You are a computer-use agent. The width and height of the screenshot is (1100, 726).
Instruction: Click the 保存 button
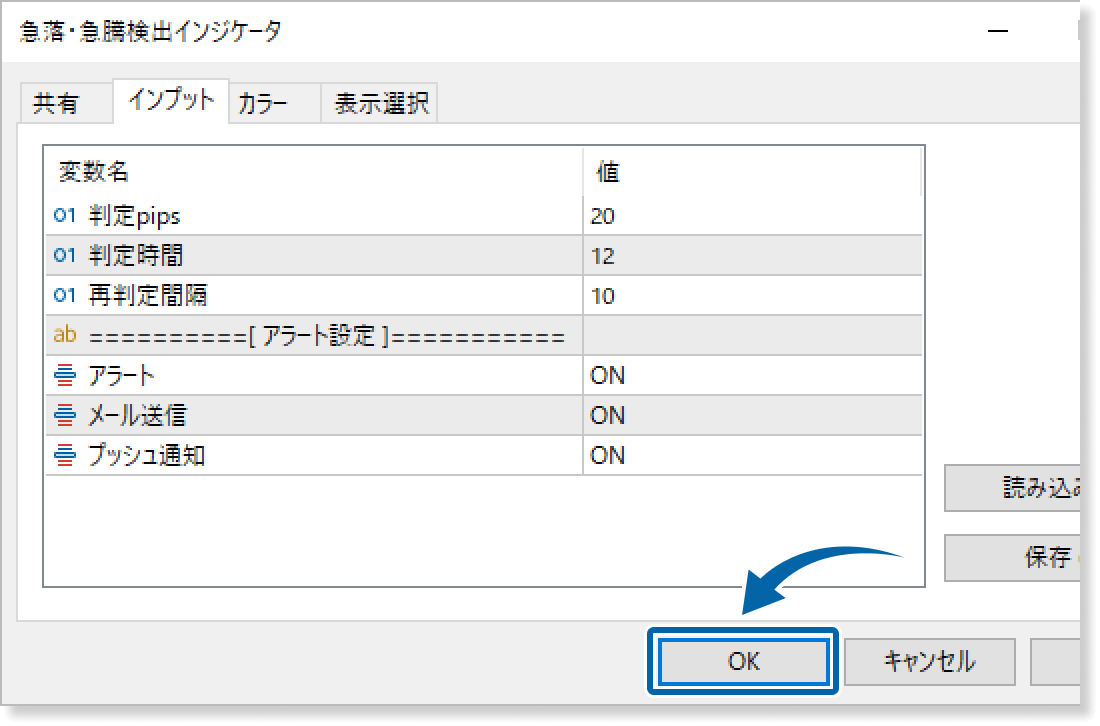coord(1012,558)
